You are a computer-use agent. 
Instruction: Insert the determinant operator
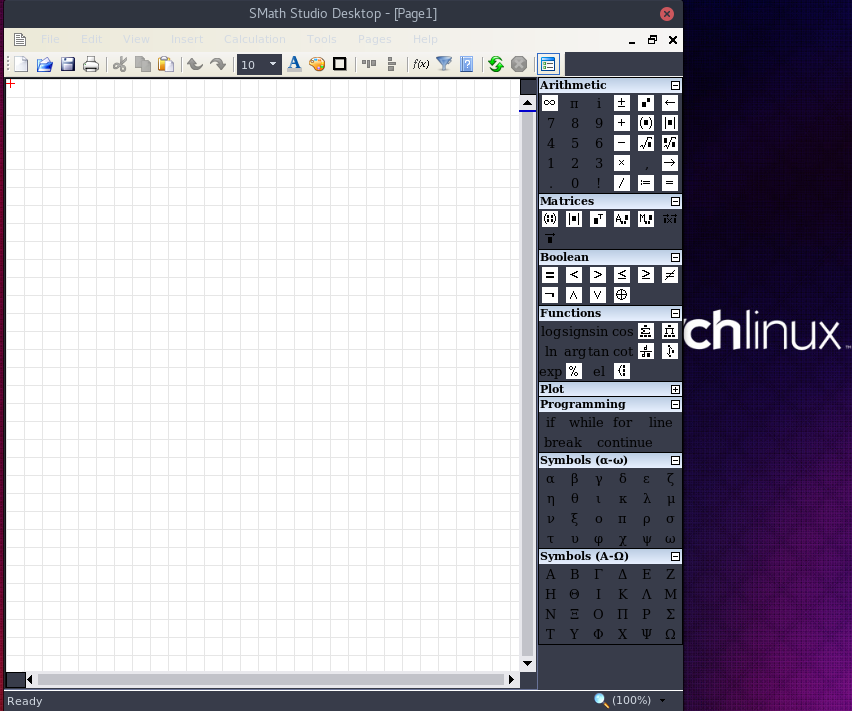click(x=573, y=219)
